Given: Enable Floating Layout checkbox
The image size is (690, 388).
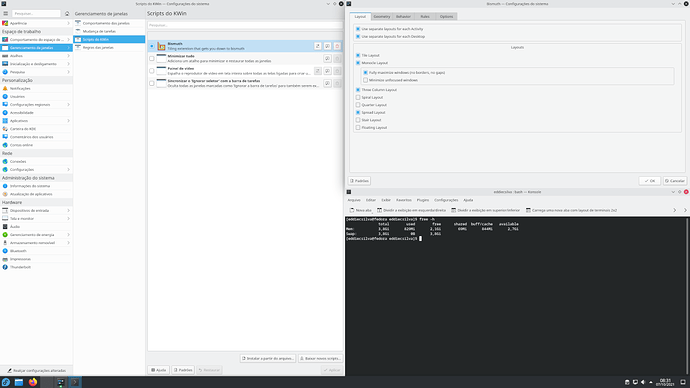Looking at the screenshot, I should point(358,128).
